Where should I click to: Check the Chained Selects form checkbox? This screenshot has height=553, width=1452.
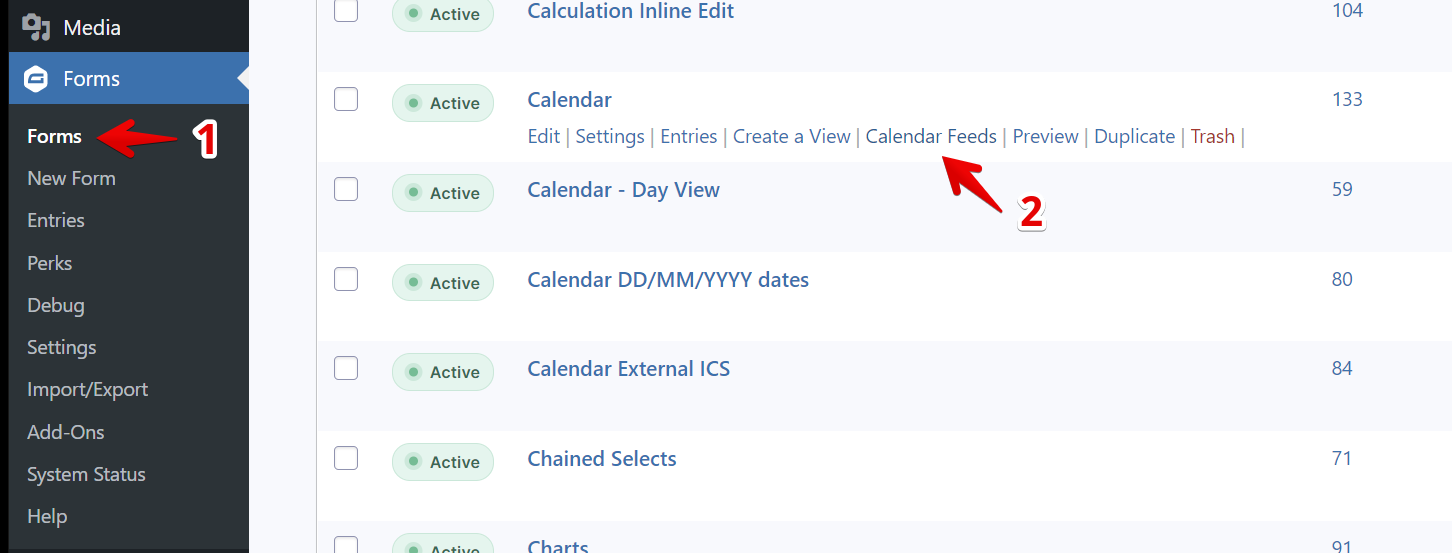click(x=346, y=458)
